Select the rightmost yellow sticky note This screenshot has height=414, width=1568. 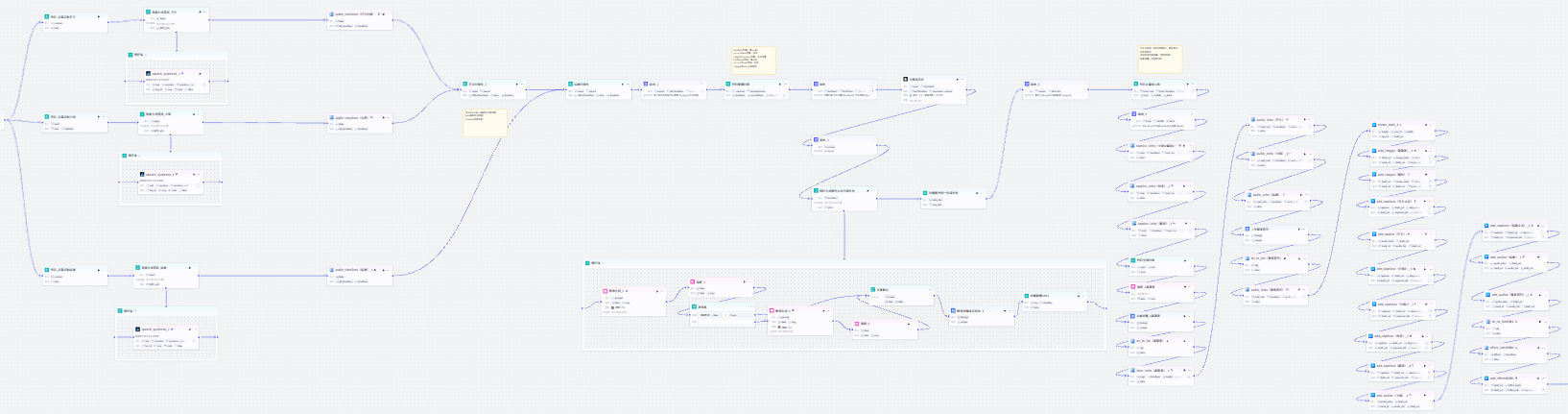tap(1160, 58)
